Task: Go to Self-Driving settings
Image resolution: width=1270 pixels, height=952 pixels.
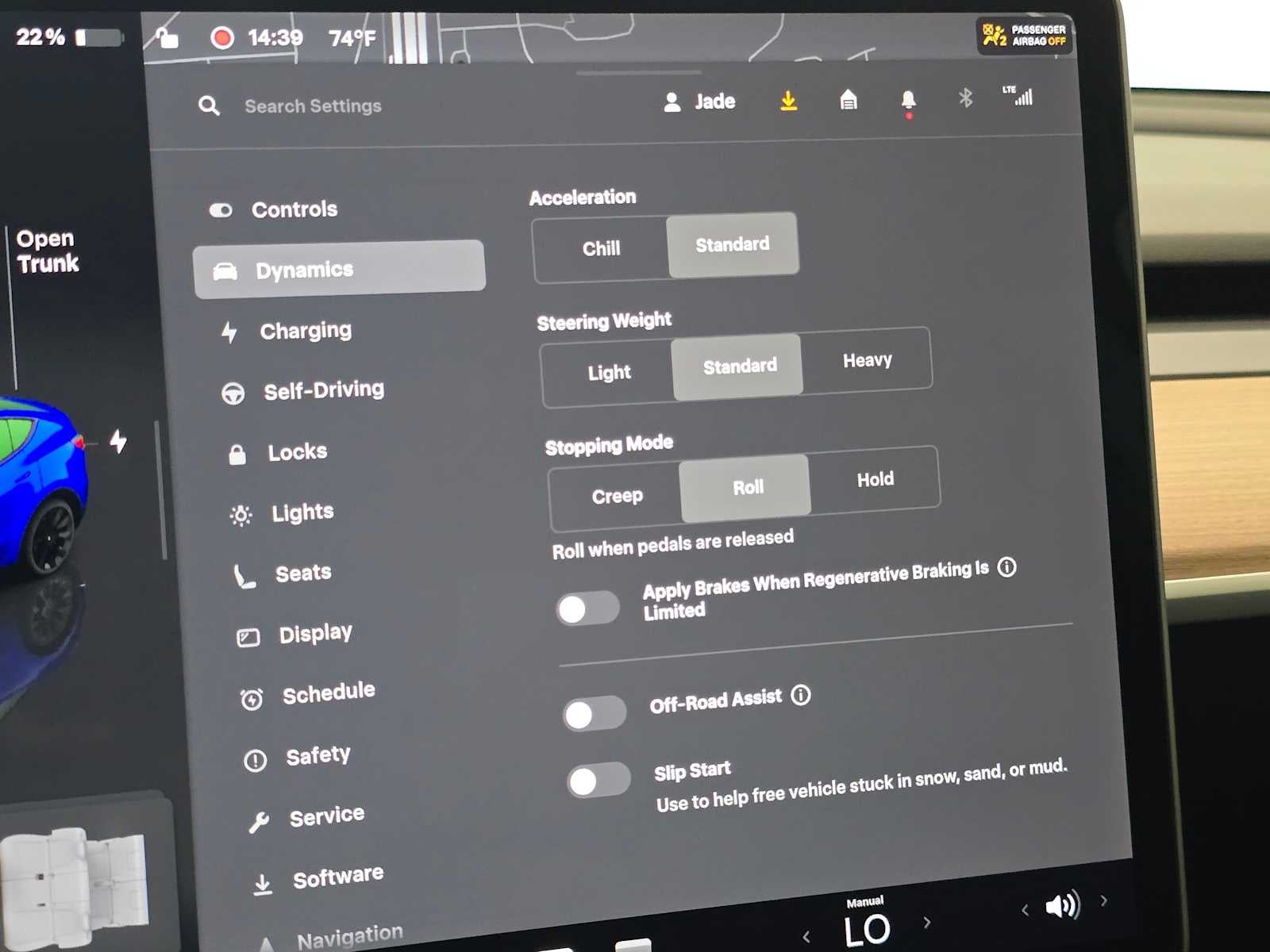Action: 302,390
